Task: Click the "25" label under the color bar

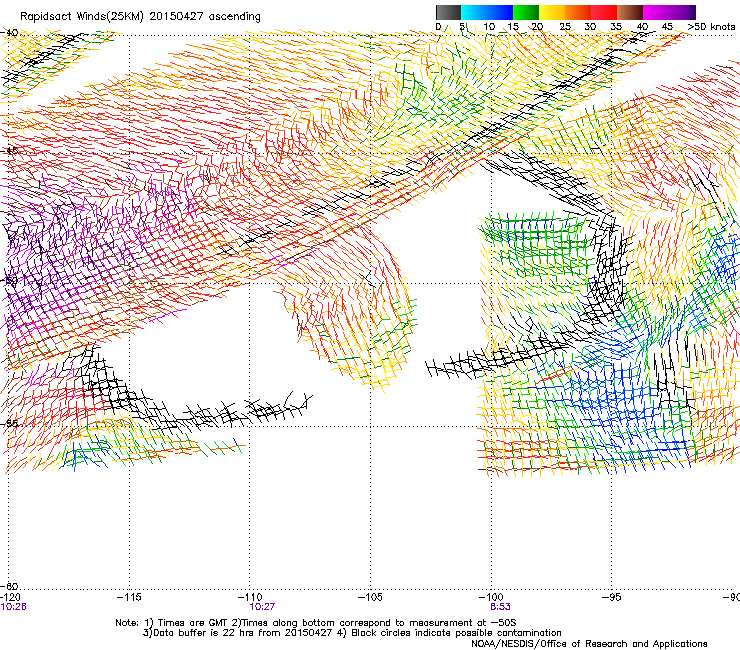Action: click(565, 27)
